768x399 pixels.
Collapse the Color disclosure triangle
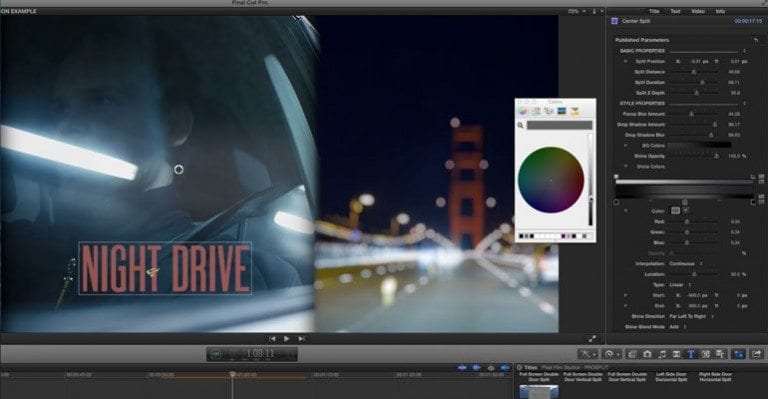click(625, 211)
